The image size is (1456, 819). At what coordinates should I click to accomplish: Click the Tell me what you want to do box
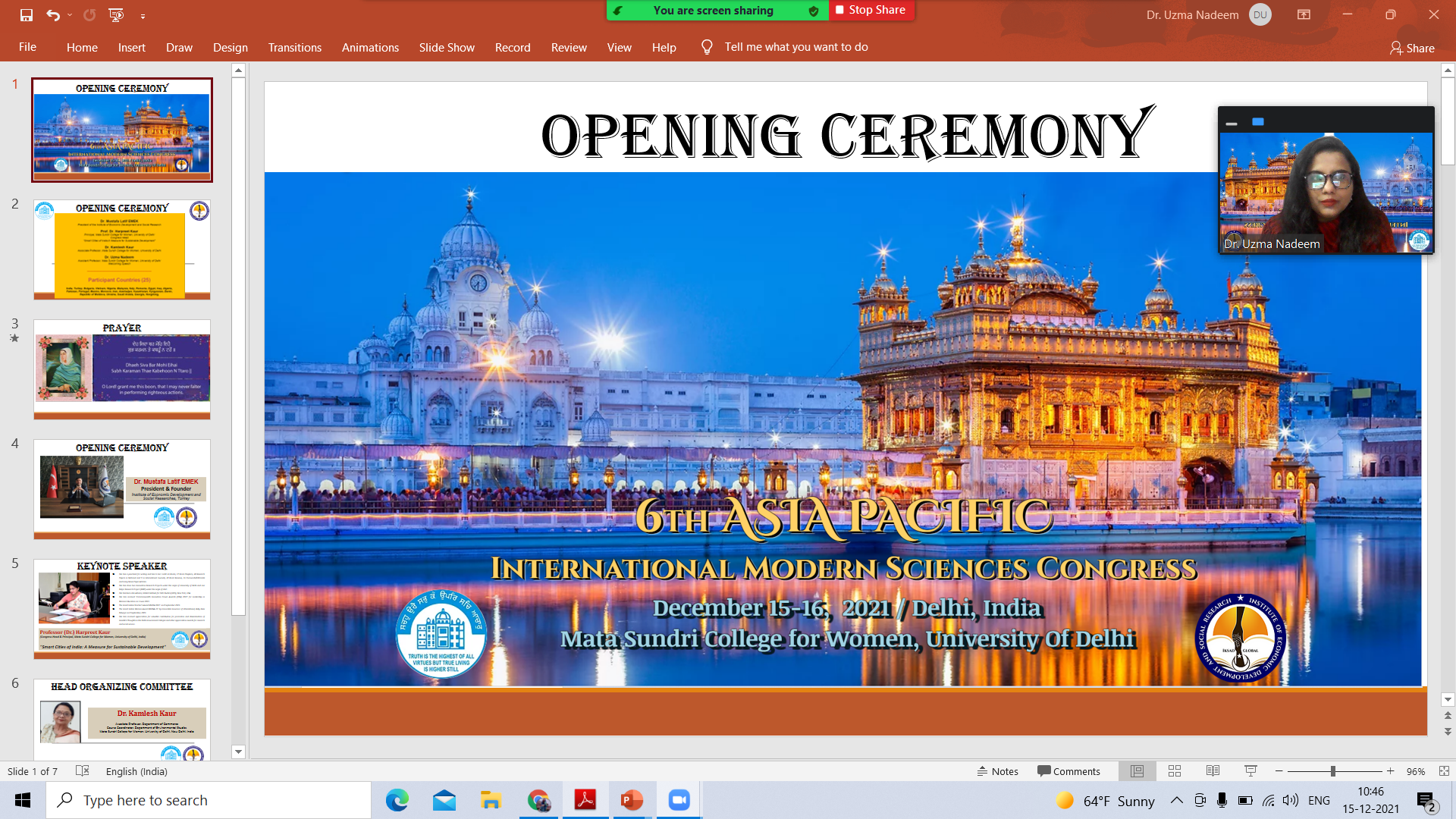796,47
